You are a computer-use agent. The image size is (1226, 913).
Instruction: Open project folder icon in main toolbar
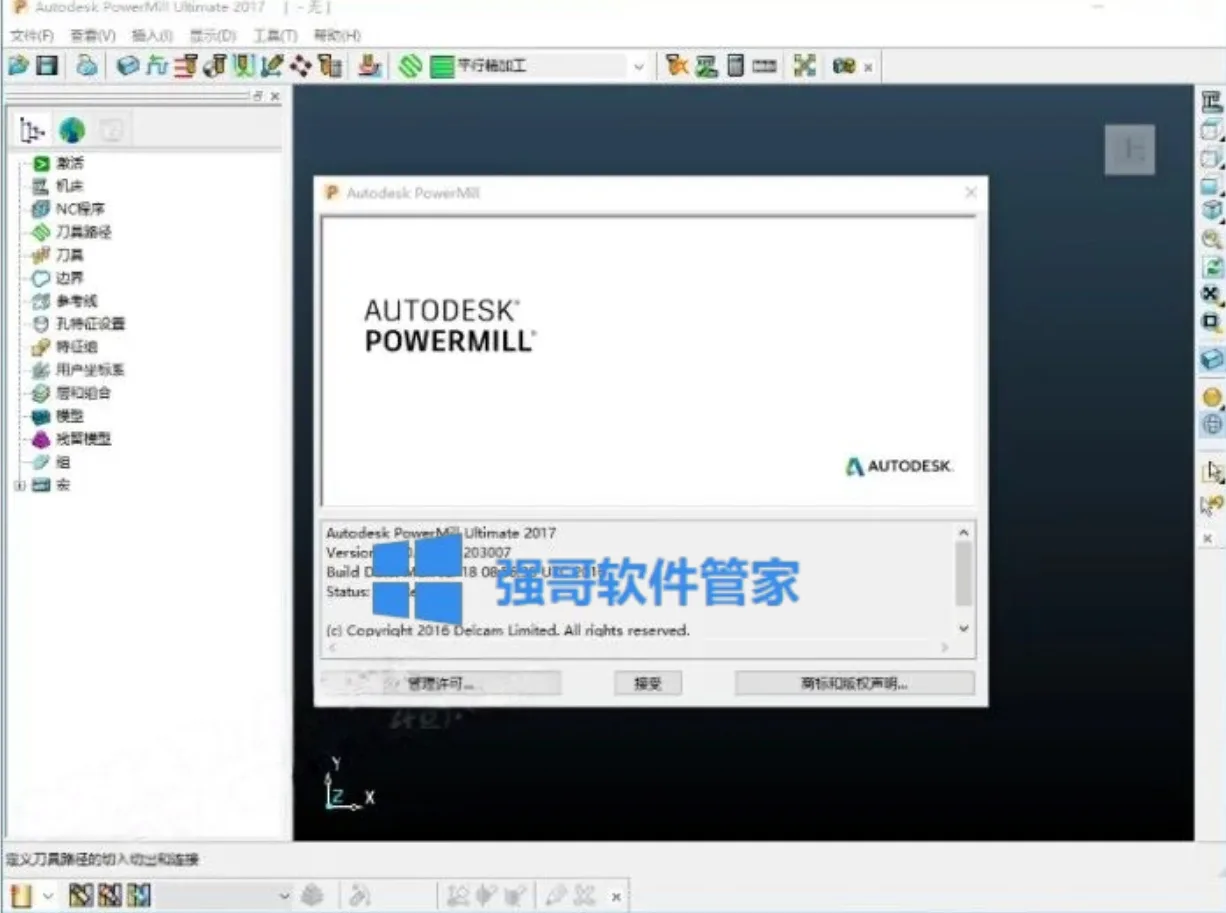click(x=18, y=66)
